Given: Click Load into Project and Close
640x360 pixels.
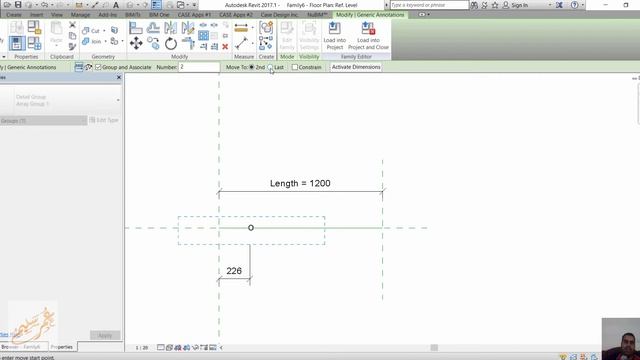Looking at the screenshot, I should pyautogui.click(x=368, y=36).
